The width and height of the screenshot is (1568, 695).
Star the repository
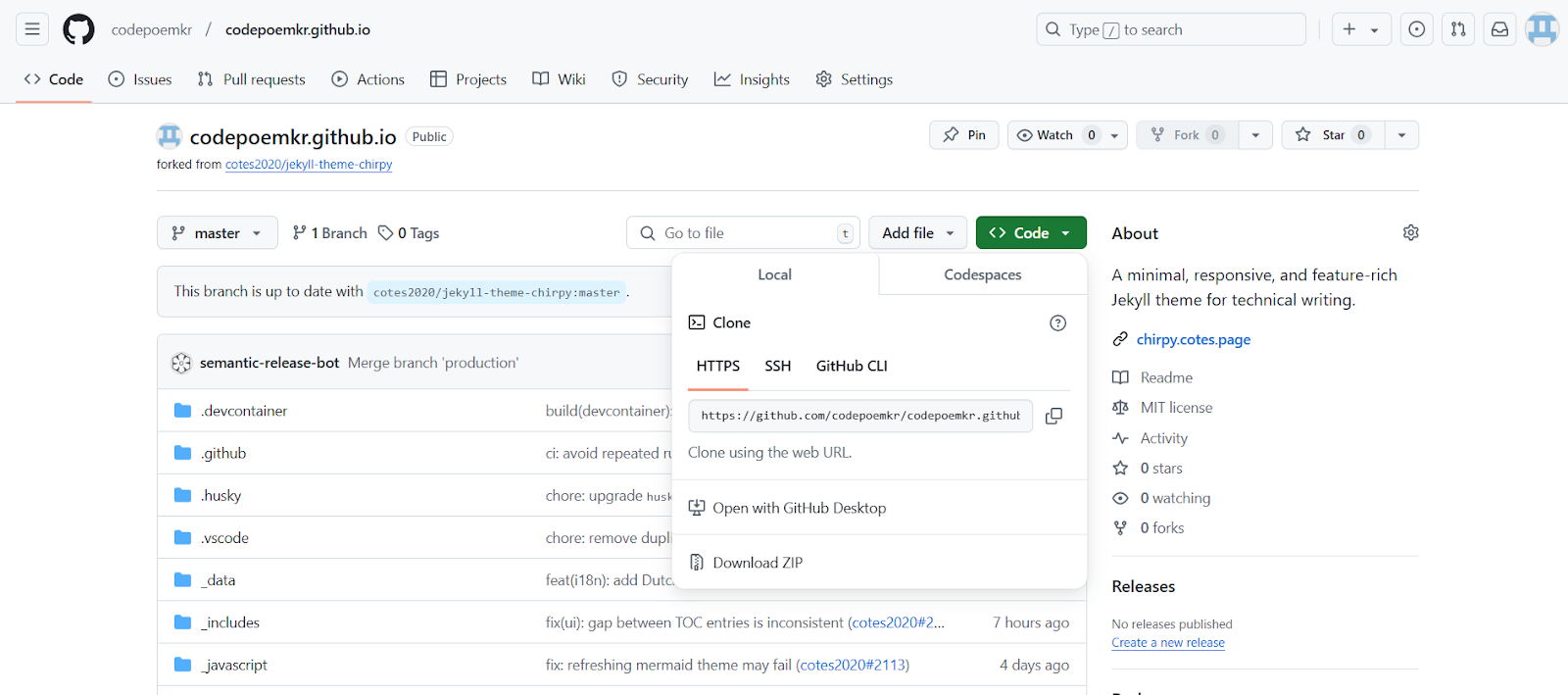(1333, 135)
